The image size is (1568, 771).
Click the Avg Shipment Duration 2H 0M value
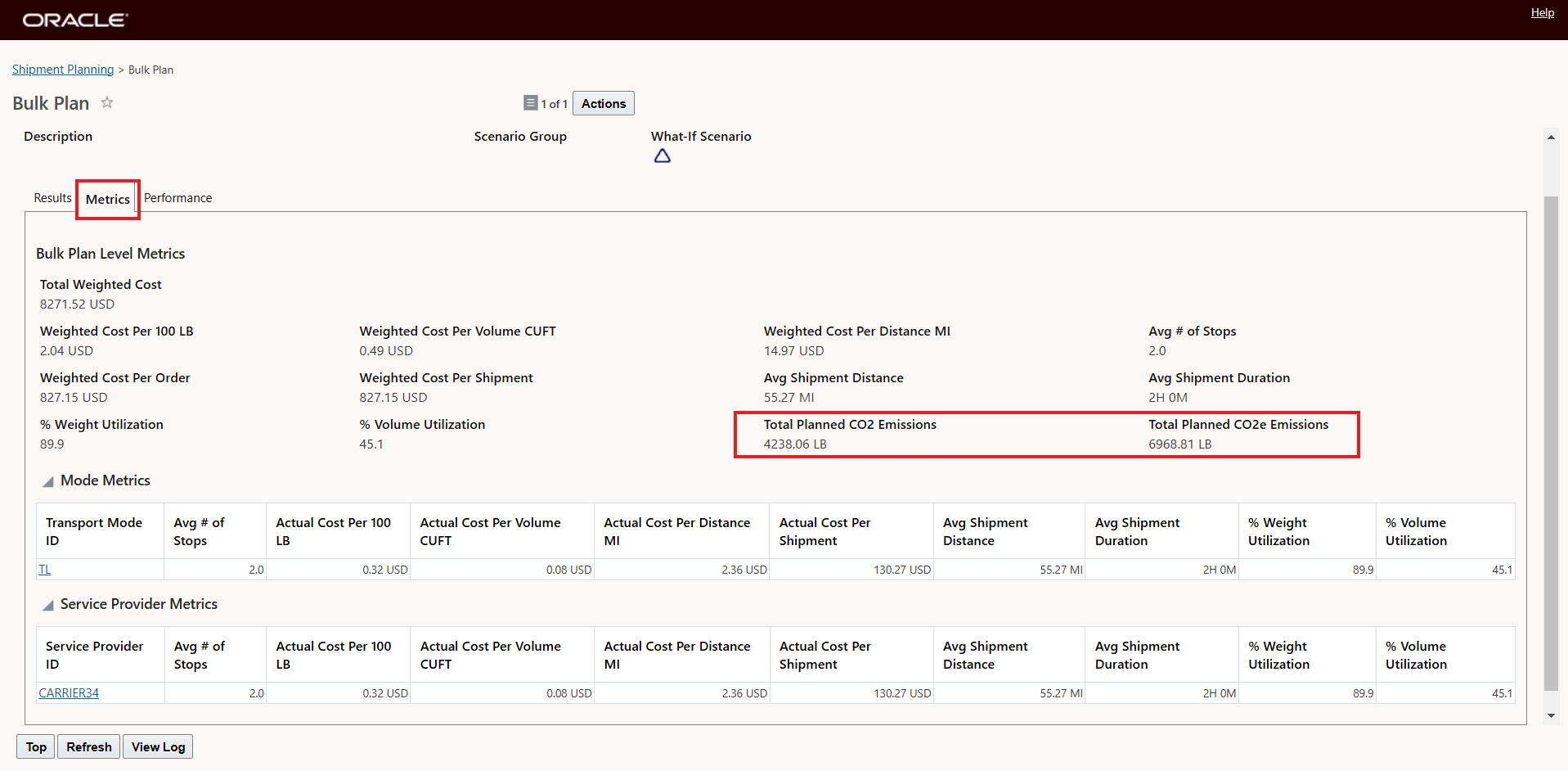point(1168,397)
